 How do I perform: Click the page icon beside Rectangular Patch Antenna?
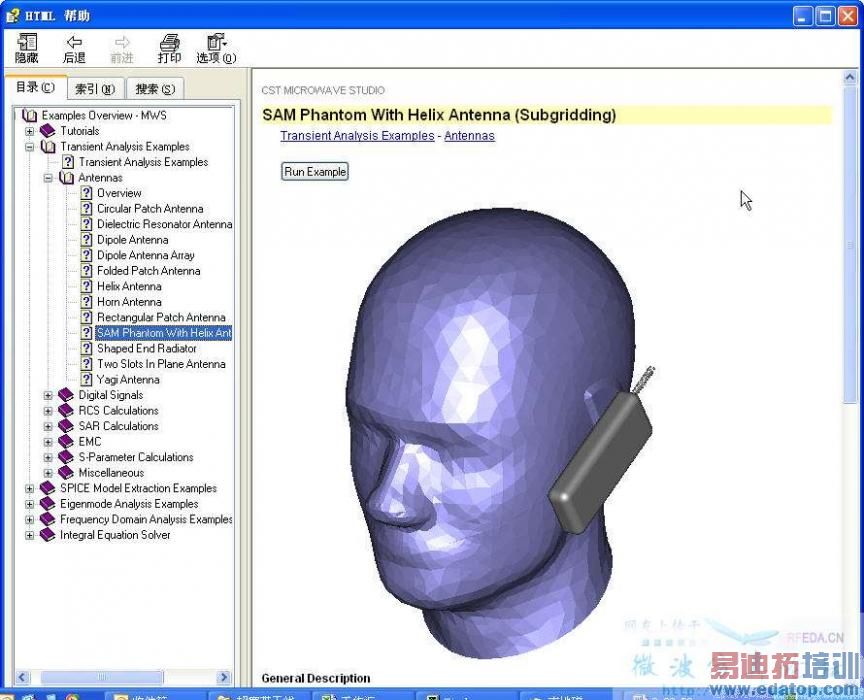click(86, 317)
